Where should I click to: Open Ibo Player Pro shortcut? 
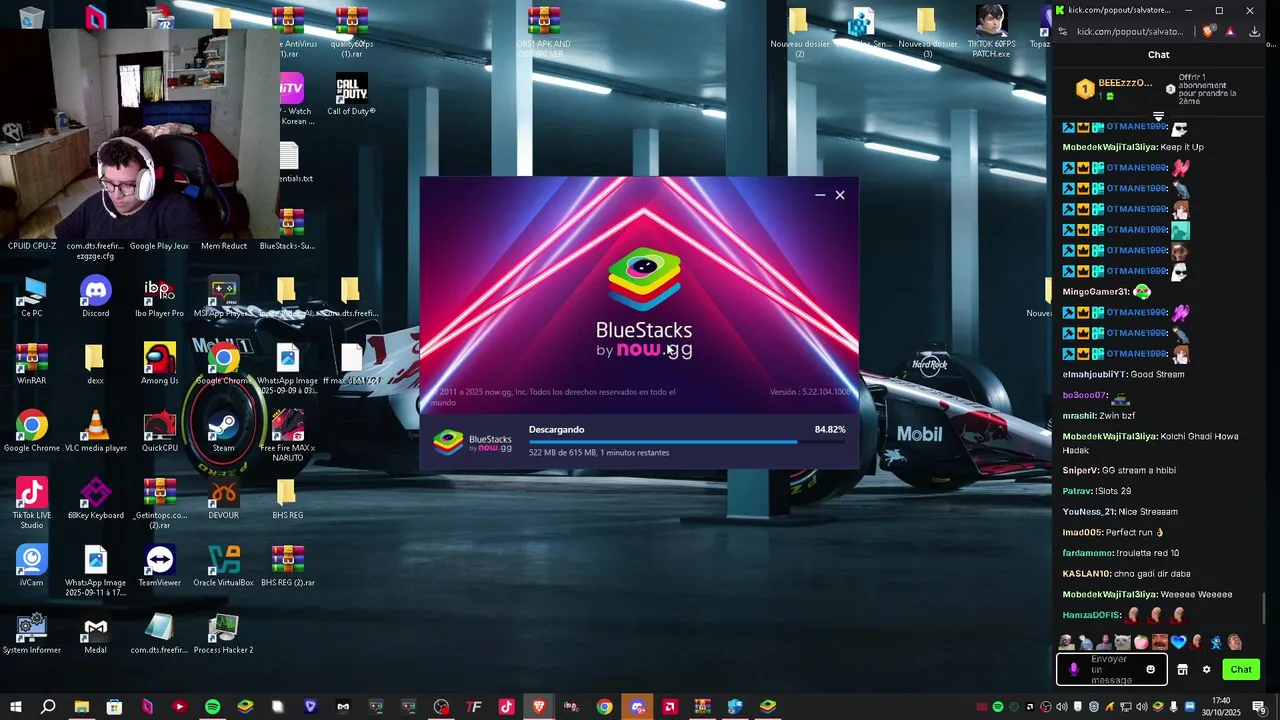pos(160,297)
